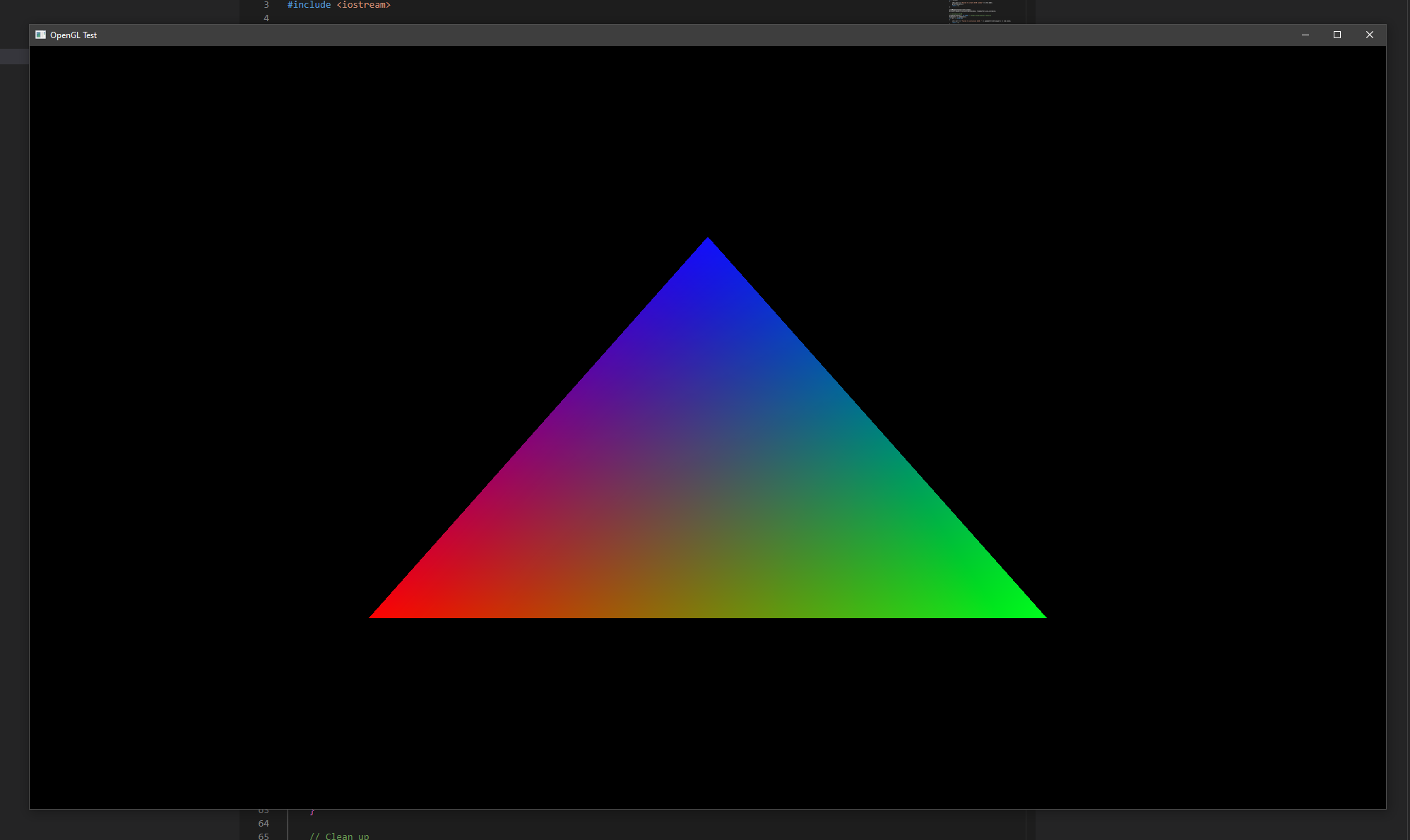Click line number 3 in editor gutter
Image resolution: width=1410 pixels, height=840 pixels.
[266, 5]
